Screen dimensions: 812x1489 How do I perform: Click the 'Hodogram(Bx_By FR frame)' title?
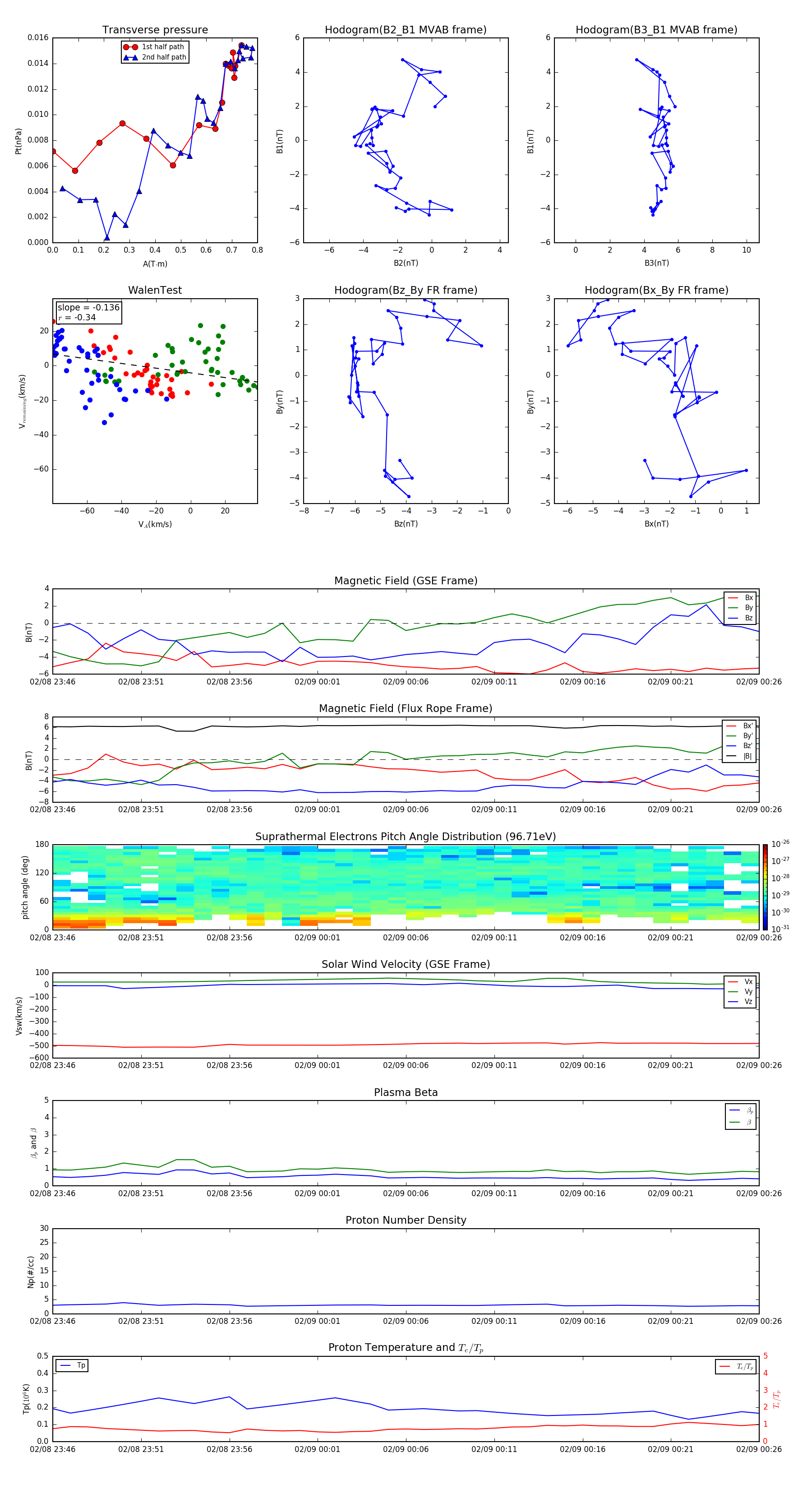[656, 290]
